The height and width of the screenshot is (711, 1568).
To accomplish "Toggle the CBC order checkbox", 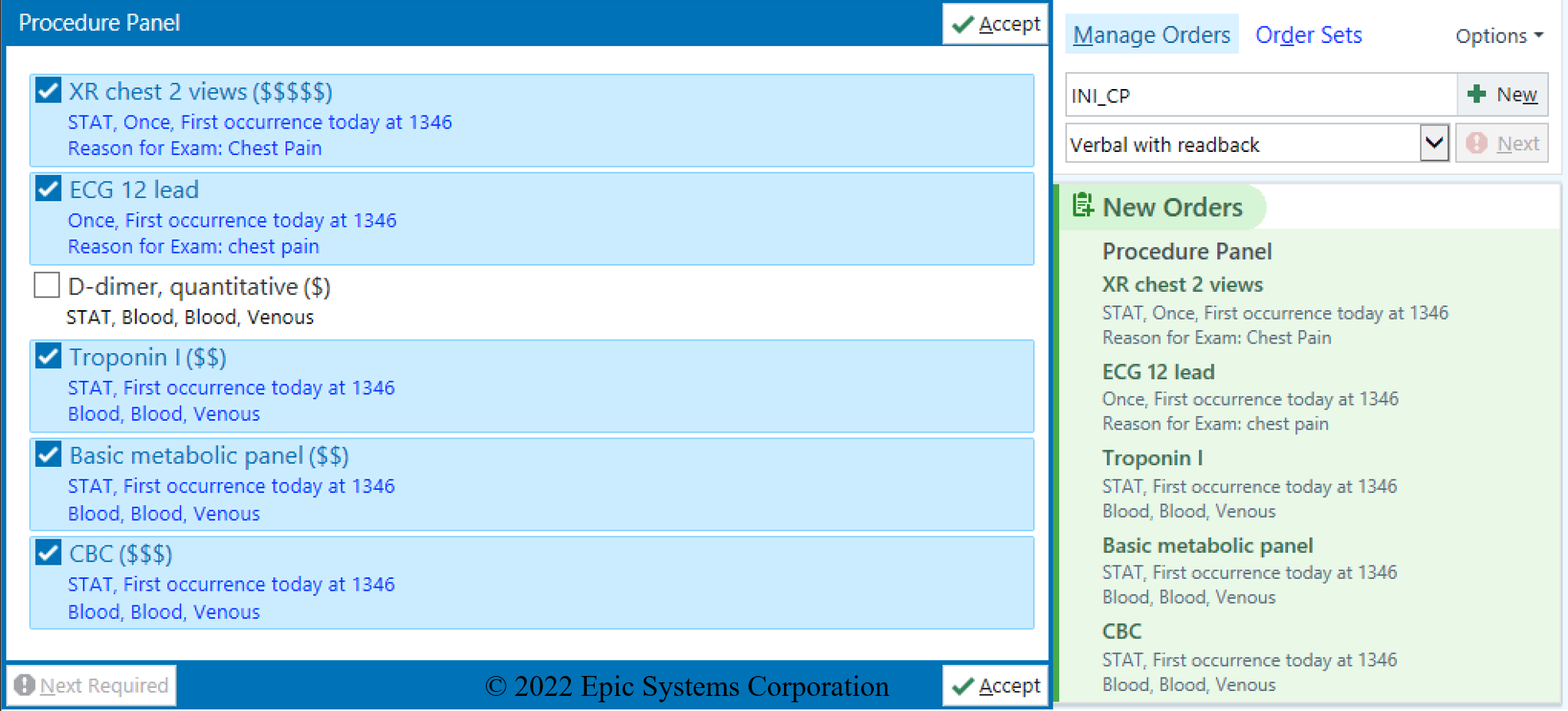I will coord(49,553).
